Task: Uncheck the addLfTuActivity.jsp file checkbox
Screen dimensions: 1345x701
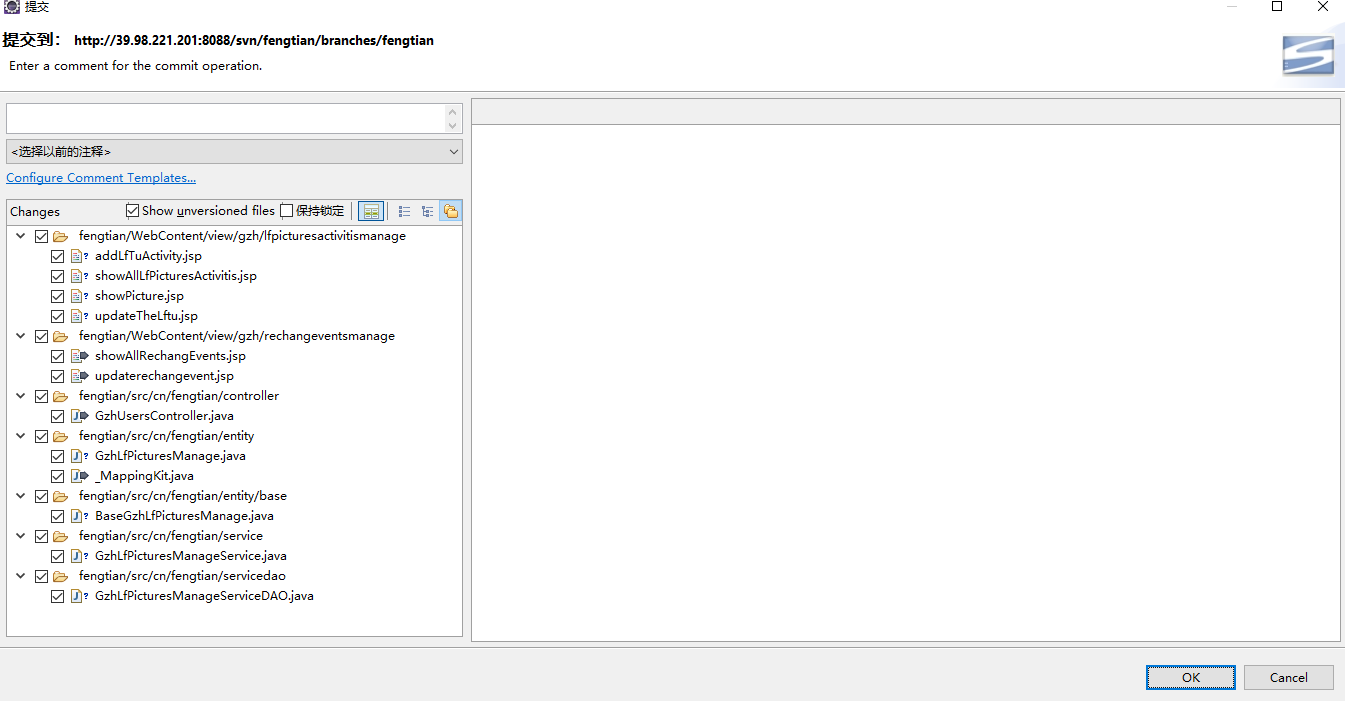Action: click(58, 256)
